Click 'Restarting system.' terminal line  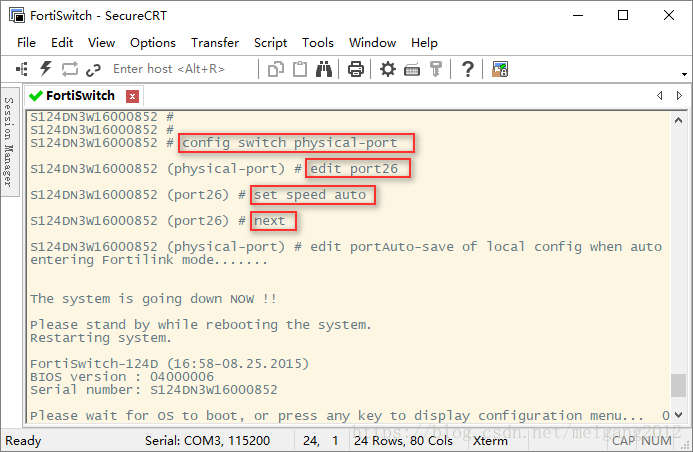click(x=101, y=338)
